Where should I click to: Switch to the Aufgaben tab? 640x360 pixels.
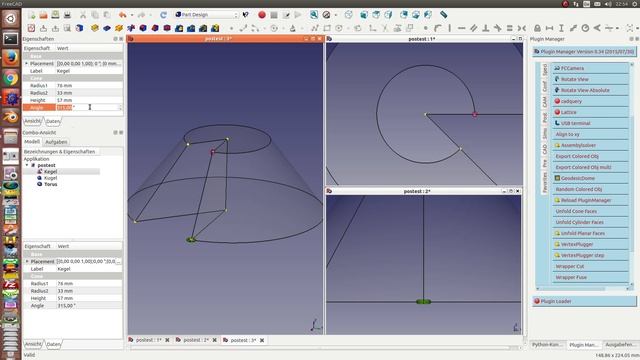56,142
